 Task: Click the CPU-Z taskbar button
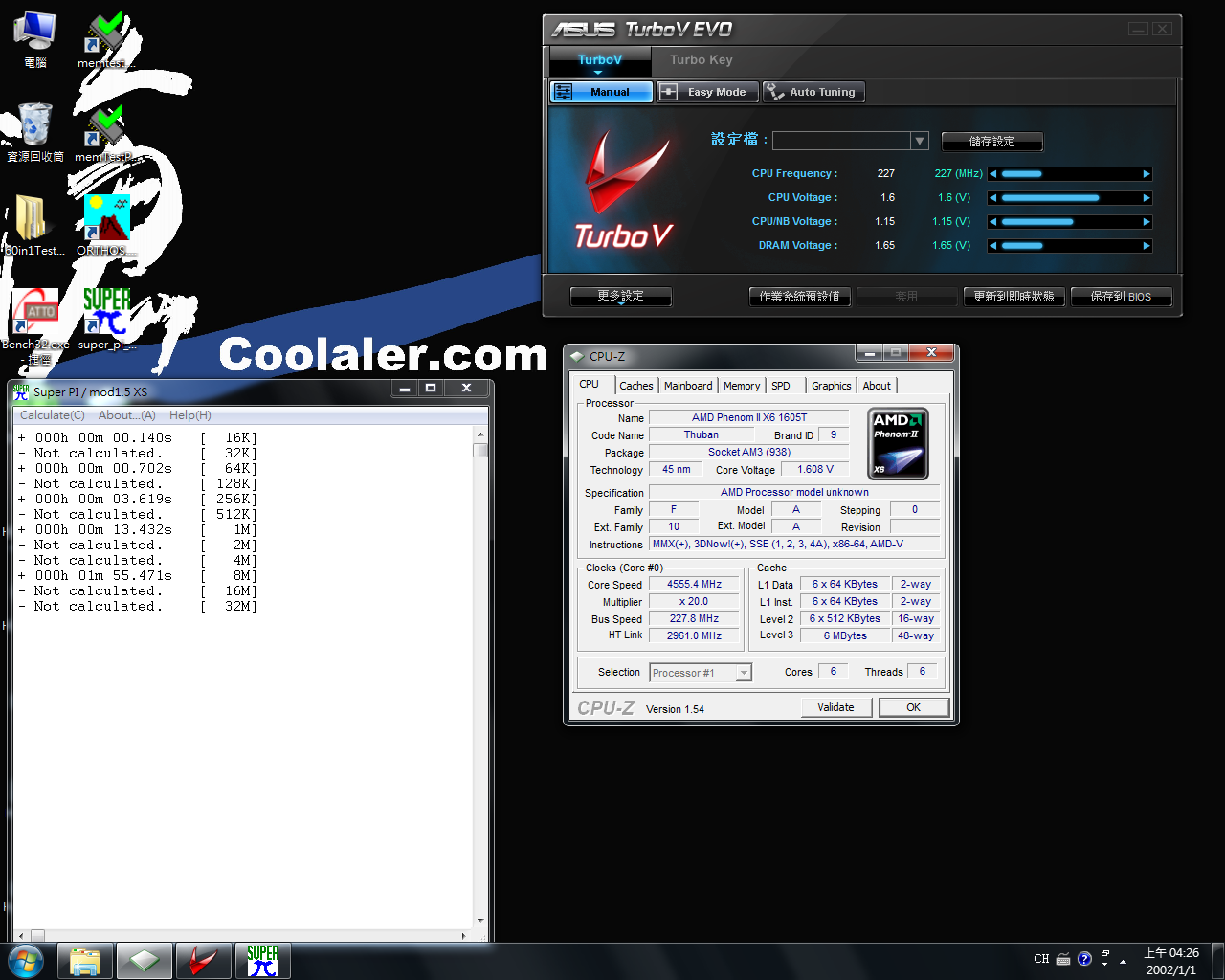pyautogui.click(x=145, y=961)
